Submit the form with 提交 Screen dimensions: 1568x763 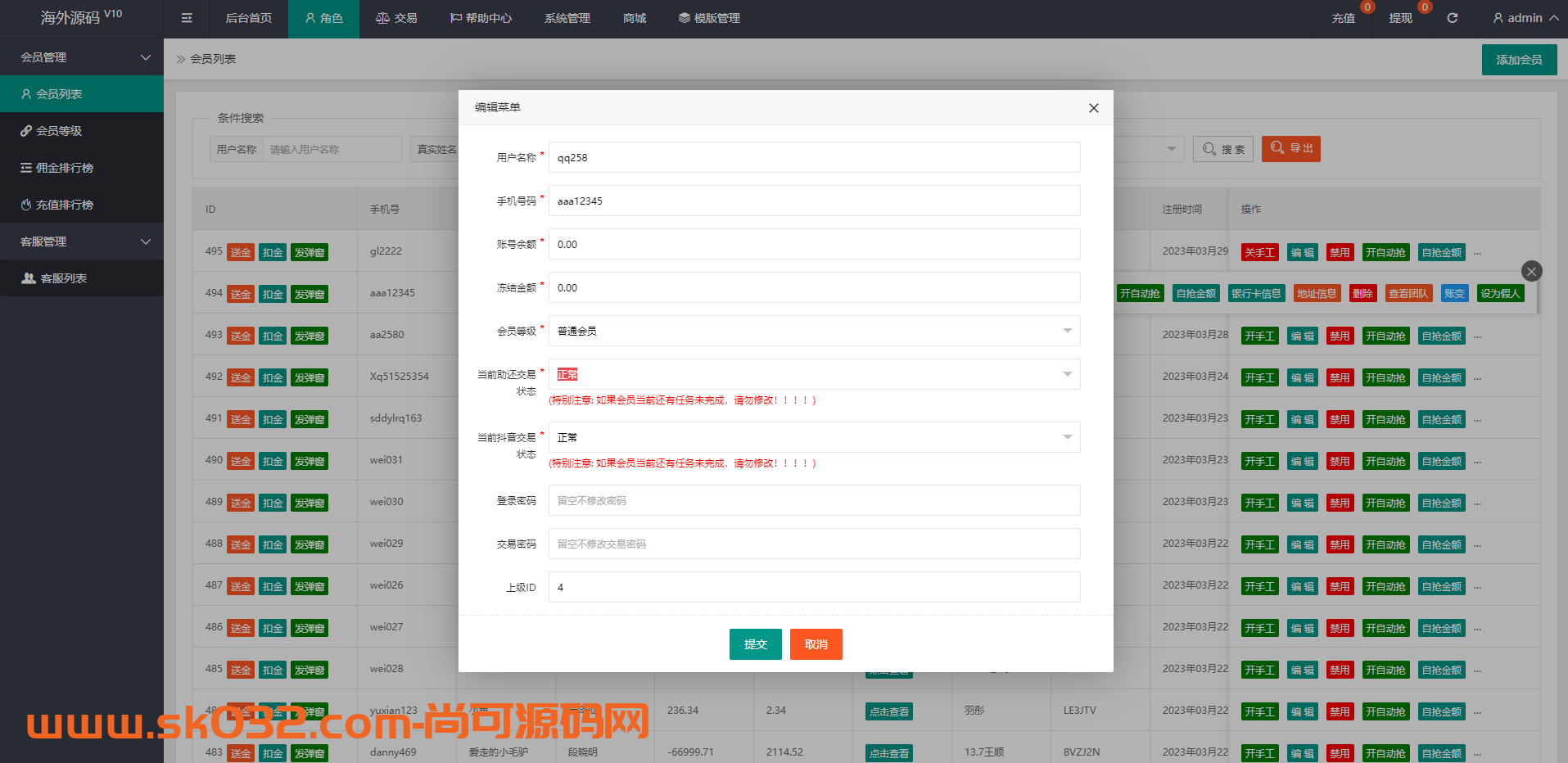tap(755, 644)
